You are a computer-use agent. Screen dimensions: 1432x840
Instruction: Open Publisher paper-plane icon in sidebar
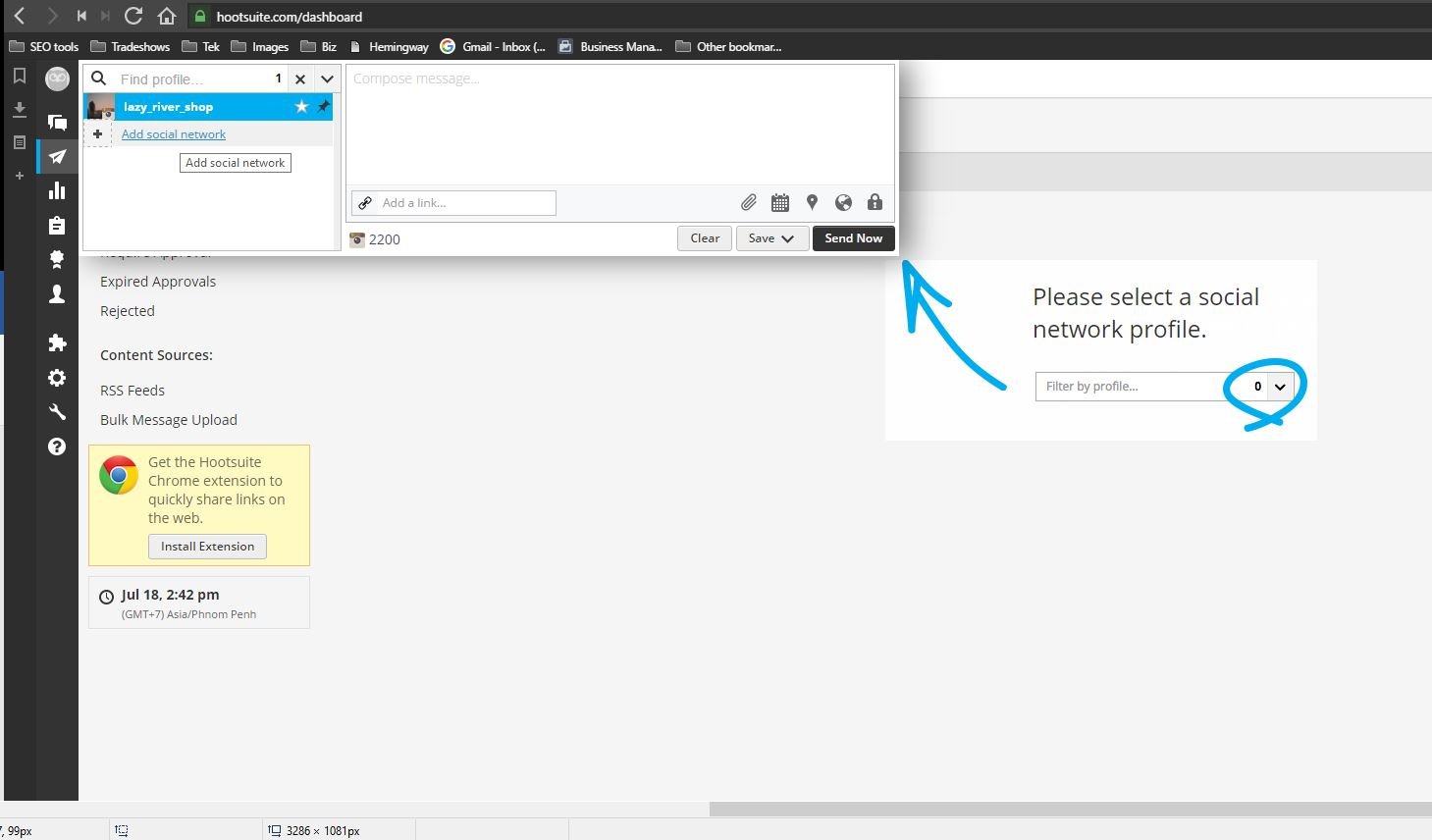58,157
